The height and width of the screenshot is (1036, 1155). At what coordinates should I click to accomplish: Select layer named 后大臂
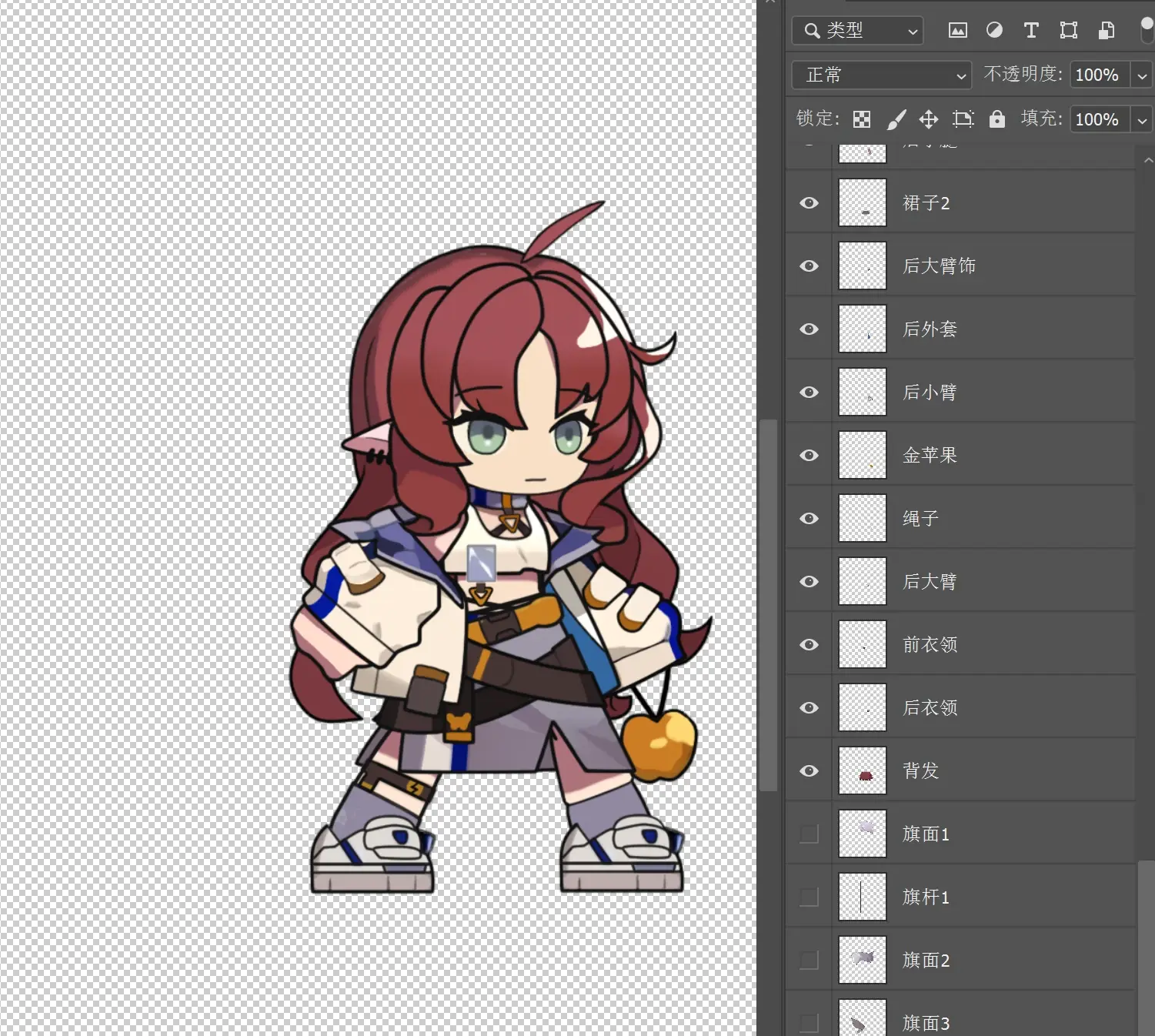tap(930, 582)
